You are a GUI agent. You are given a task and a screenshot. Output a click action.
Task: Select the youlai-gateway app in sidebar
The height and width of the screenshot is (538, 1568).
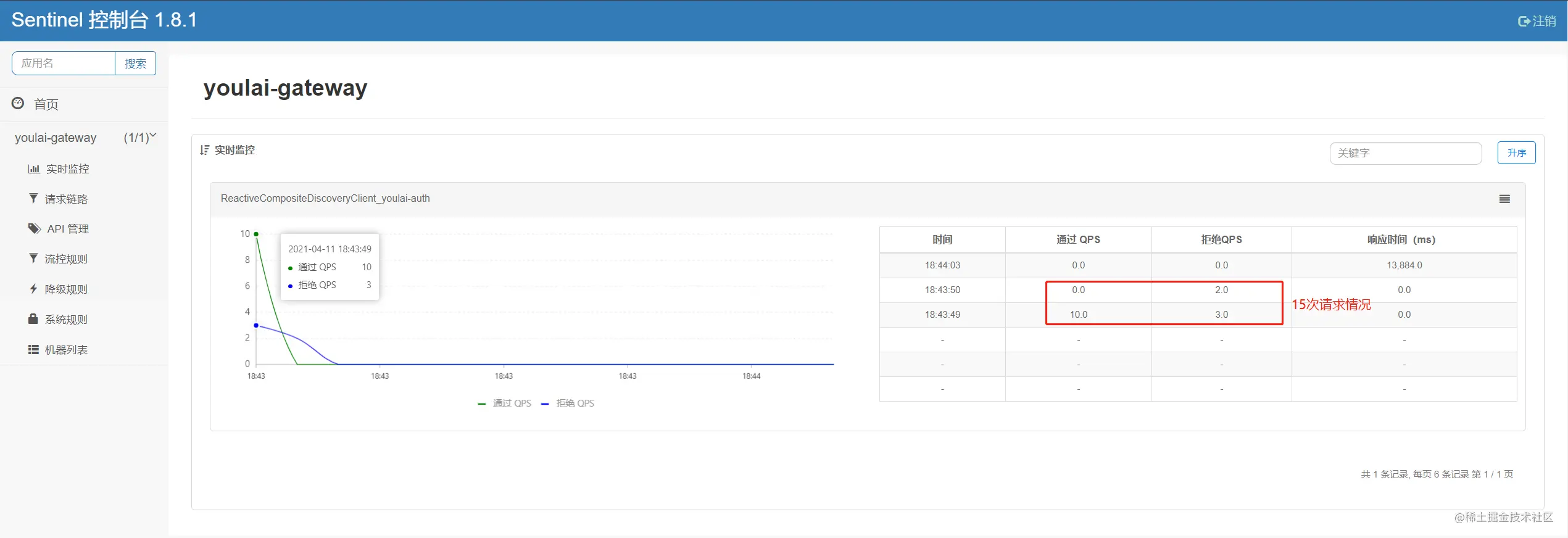[56, 137]
